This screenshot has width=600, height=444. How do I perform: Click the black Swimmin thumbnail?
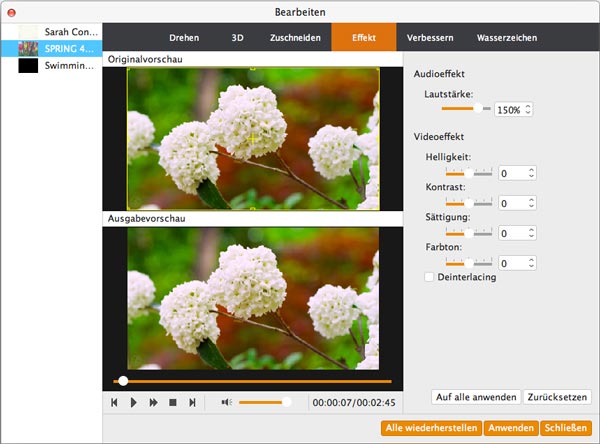[28, 65]
